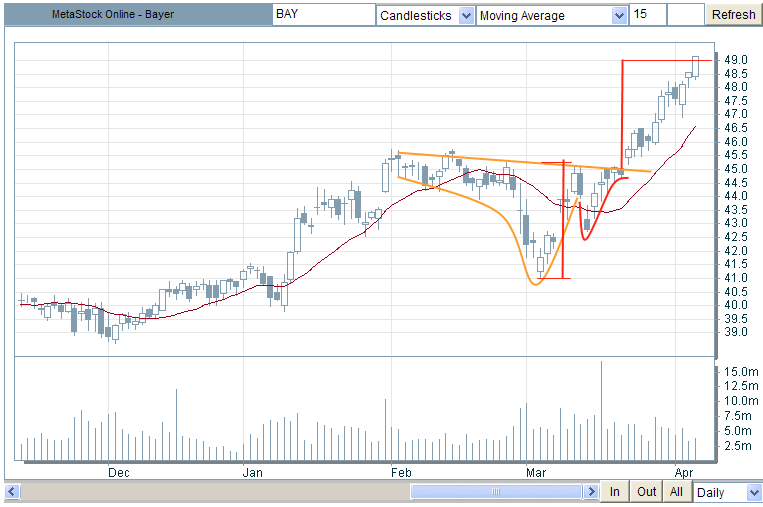763x507 pixels.
Task: Click the Dec date axis label
Action: [x=119, y=472]
